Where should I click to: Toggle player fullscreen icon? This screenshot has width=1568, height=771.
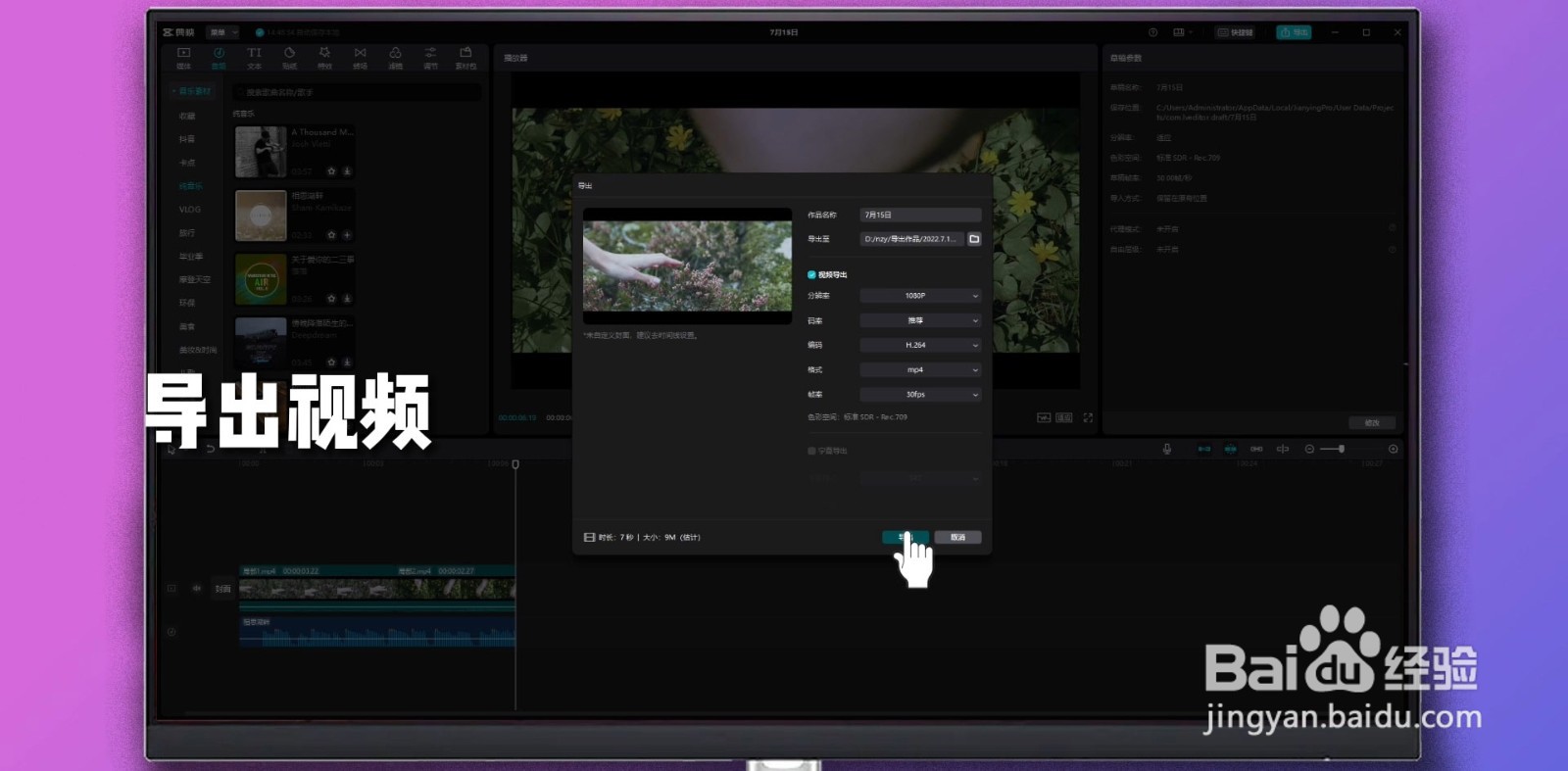coord(1088,417)
